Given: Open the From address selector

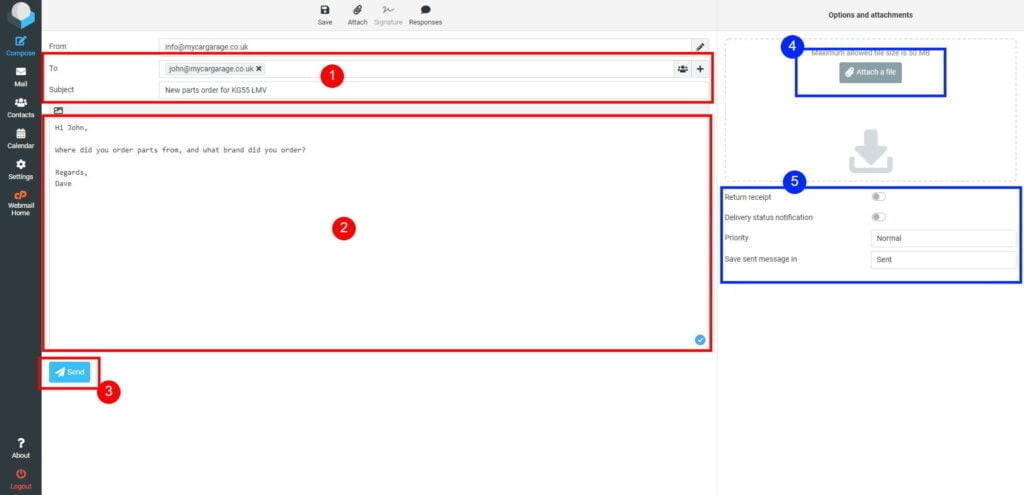Looking at the screenshot, I should pyautogui.click(x=425, y=46).
